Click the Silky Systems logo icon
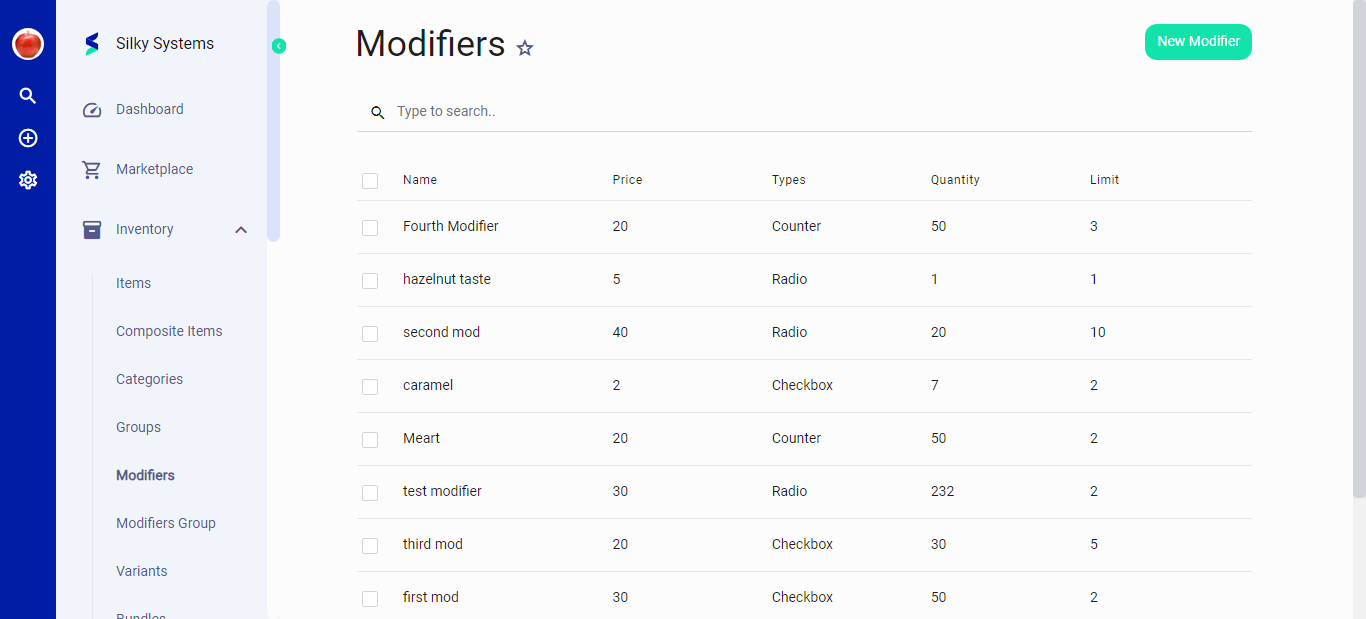This screenshot has height=619, width=1366. click(x=91, y=43)
